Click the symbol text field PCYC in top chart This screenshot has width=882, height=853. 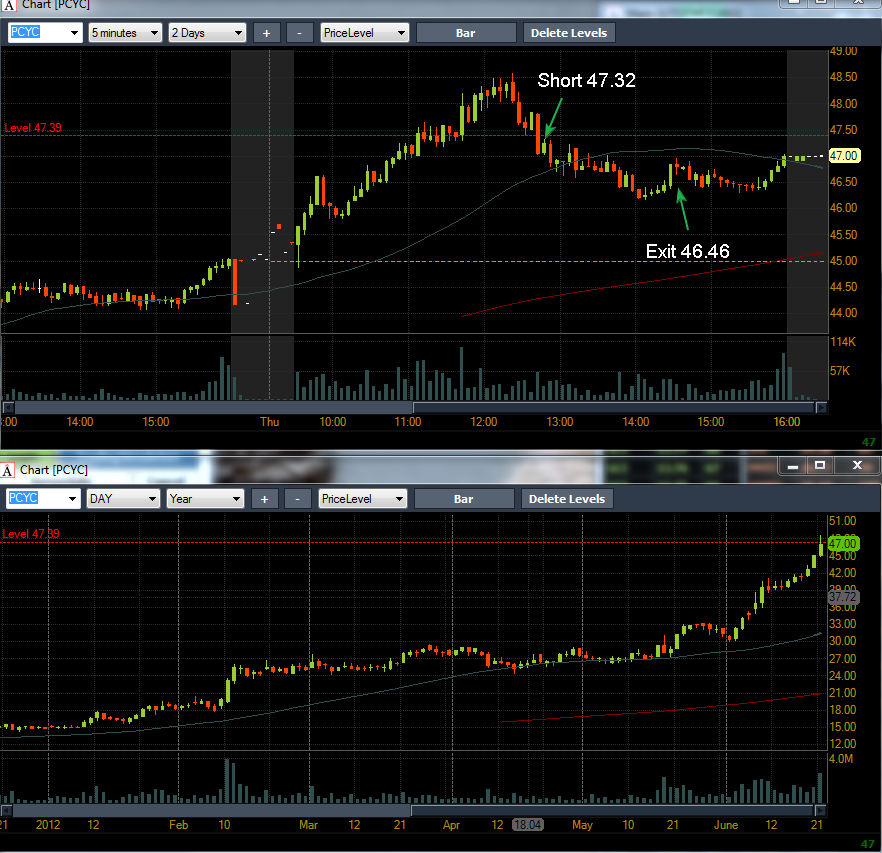[x=38, y=33]
